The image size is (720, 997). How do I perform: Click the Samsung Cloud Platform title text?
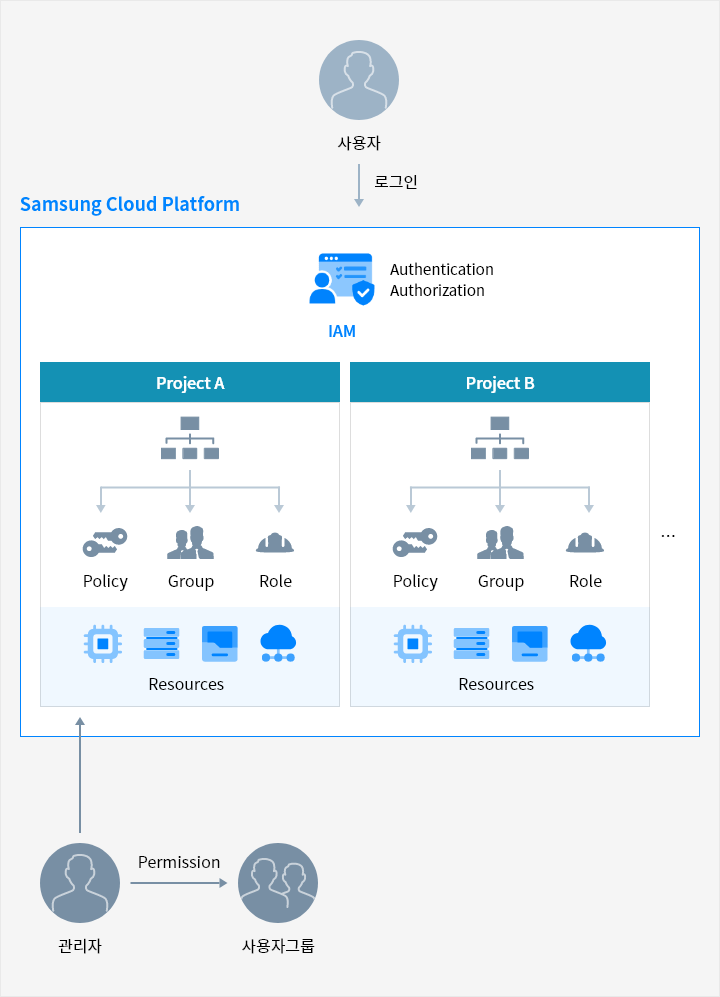pos(130,205)
